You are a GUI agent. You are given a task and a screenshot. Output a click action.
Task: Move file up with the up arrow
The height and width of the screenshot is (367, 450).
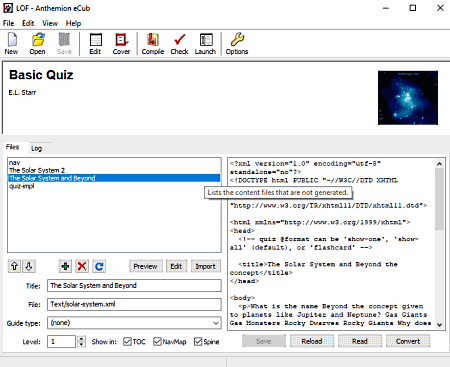(14, 266)
